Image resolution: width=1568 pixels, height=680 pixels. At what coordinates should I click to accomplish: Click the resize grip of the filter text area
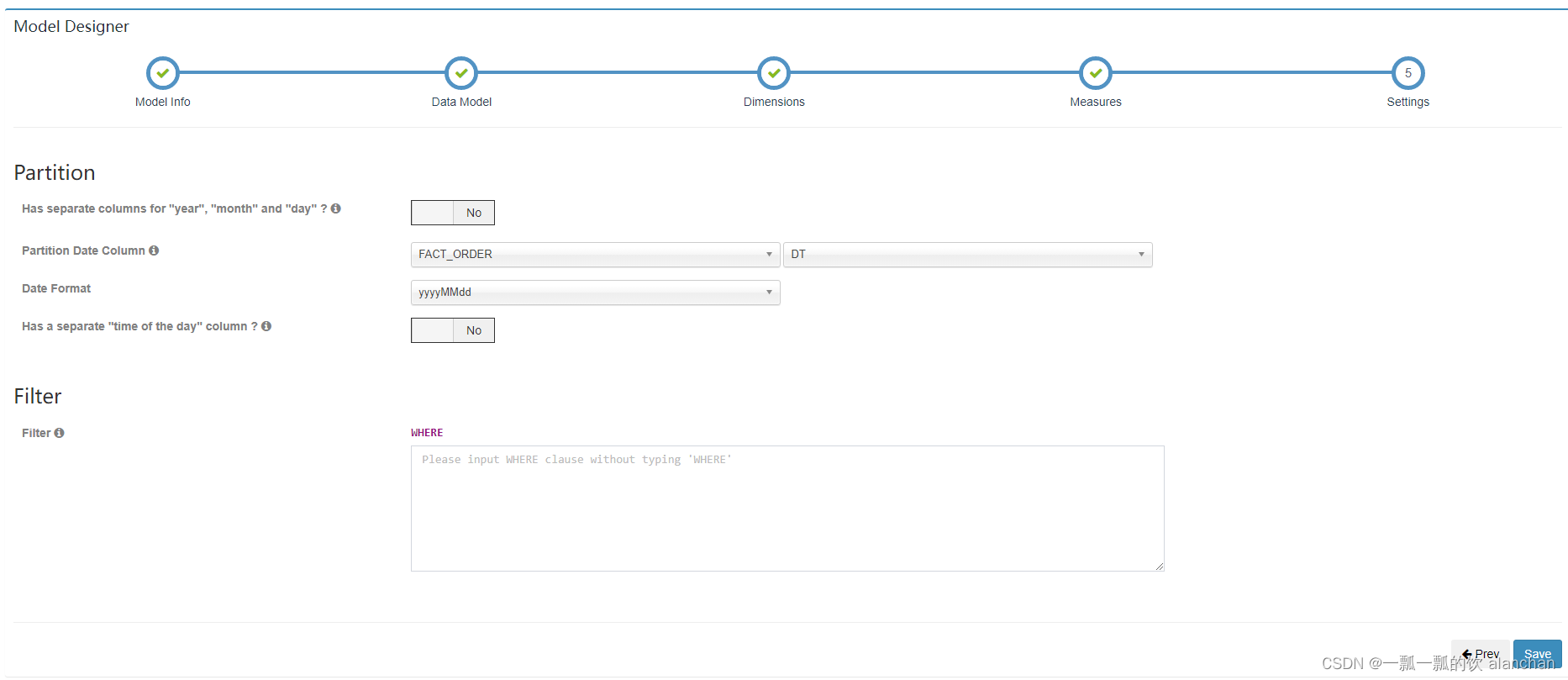point(1160,567)
